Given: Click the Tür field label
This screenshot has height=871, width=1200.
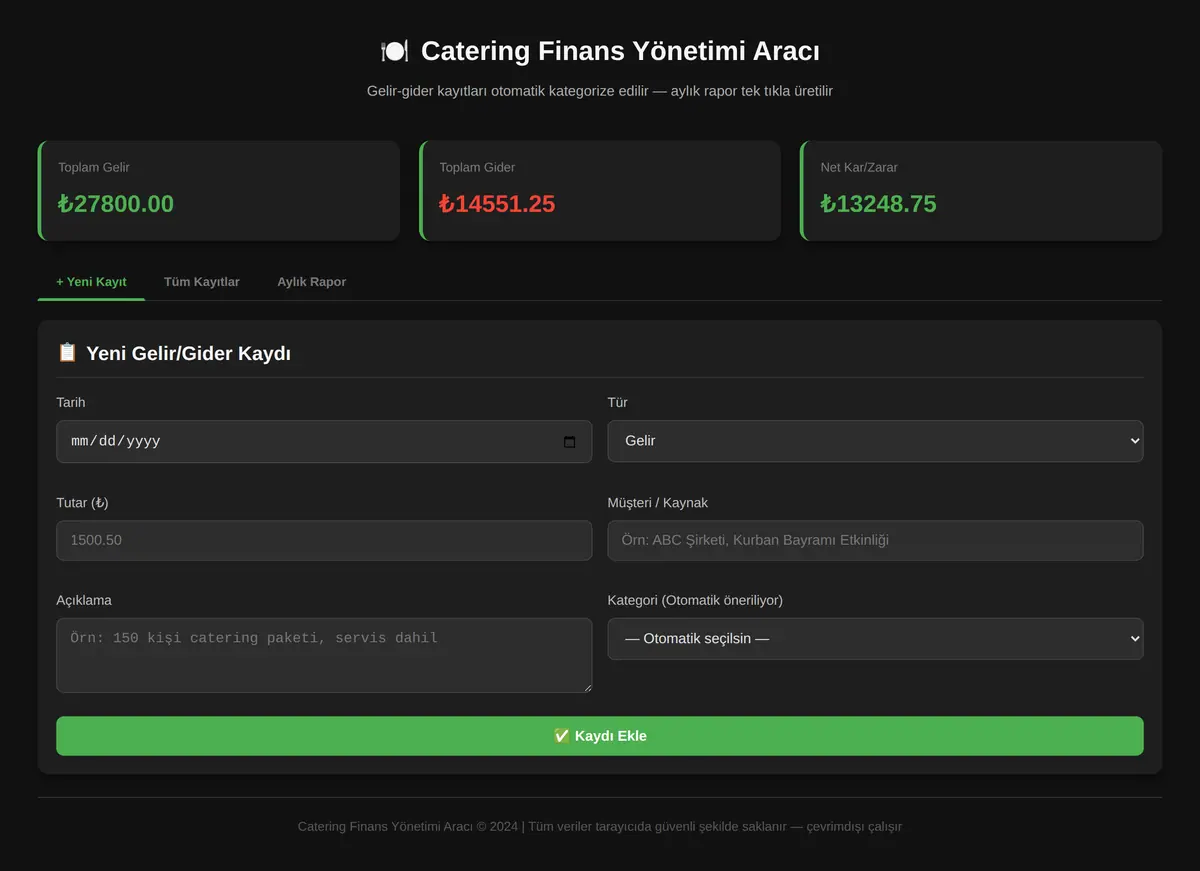Looking at the screenshot, I should pos(618,403).
